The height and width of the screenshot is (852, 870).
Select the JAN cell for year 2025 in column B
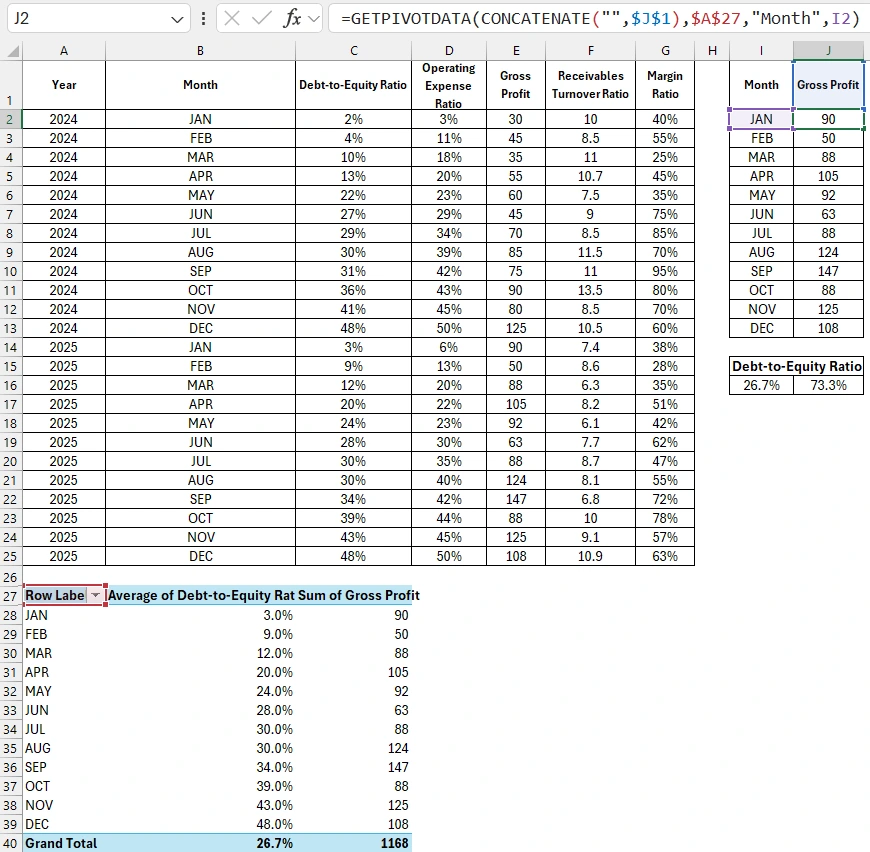pyautogui.click(x=200, y=347)
